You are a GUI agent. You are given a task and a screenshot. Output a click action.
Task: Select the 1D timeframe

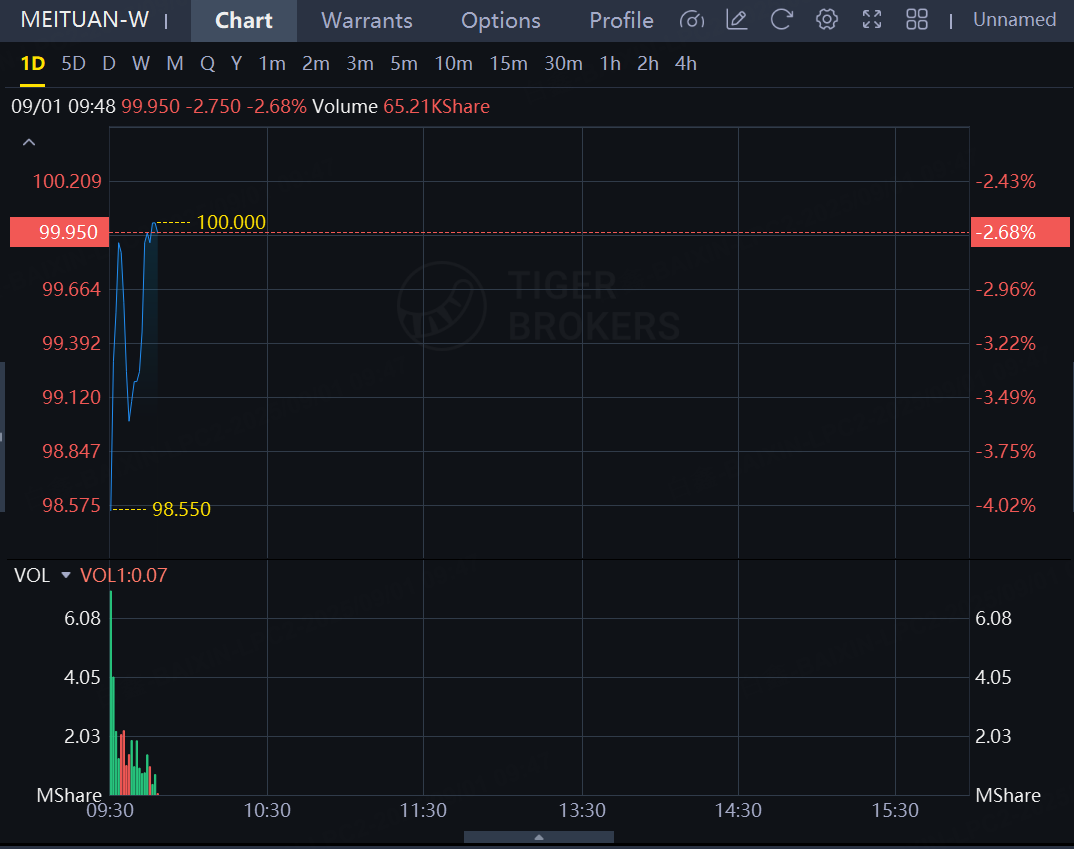click(x=32, y=64)
